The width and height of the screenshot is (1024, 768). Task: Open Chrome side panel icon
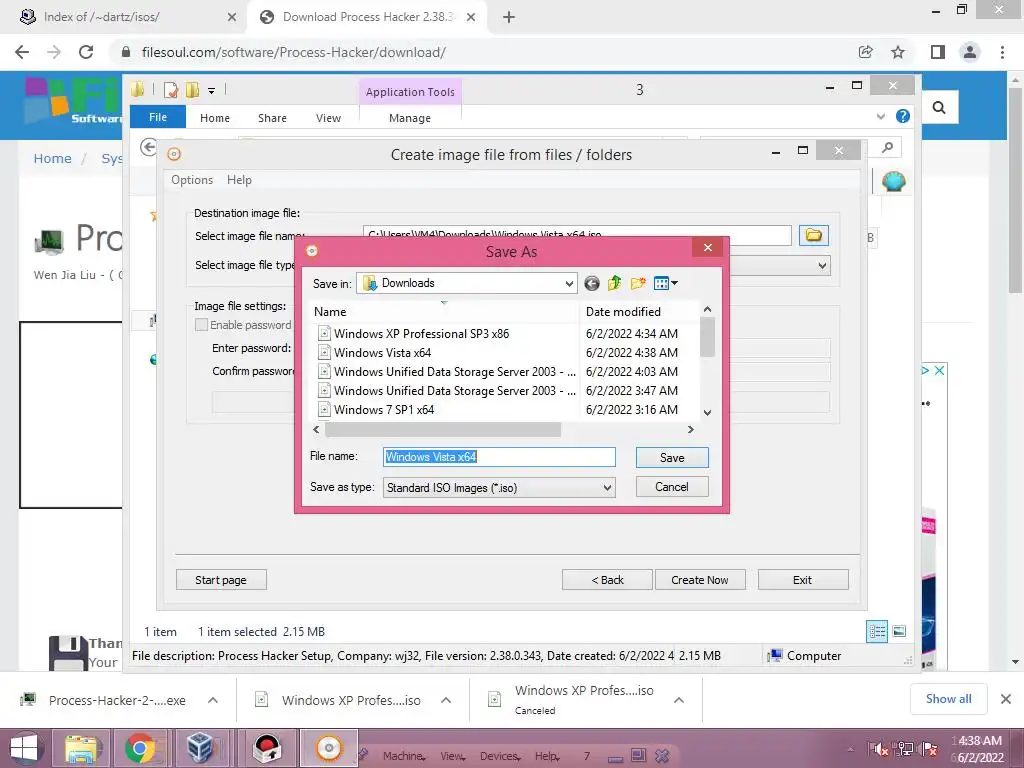point(938,52)
